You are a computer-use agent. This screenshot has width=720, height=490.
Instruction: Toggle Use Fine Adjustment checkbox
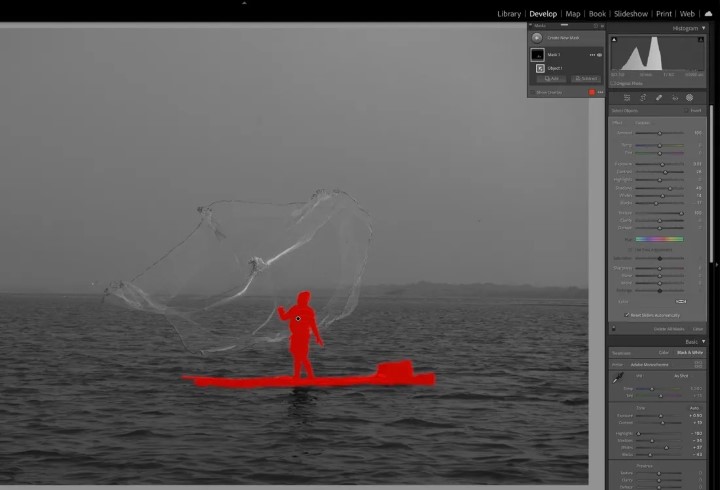point(630,250)
